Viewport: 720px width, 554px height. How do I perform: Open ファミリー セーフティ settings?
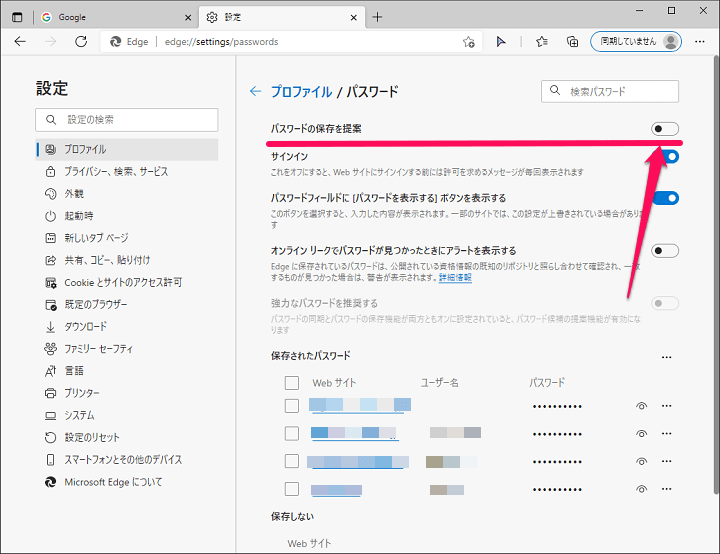point(127,349)
